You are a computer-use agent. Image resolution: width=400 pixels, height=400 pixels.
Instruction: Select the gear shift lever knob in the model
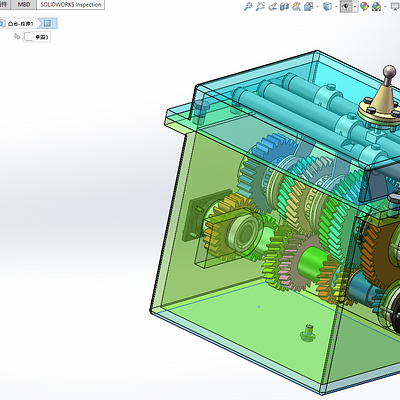pos(389,72)
